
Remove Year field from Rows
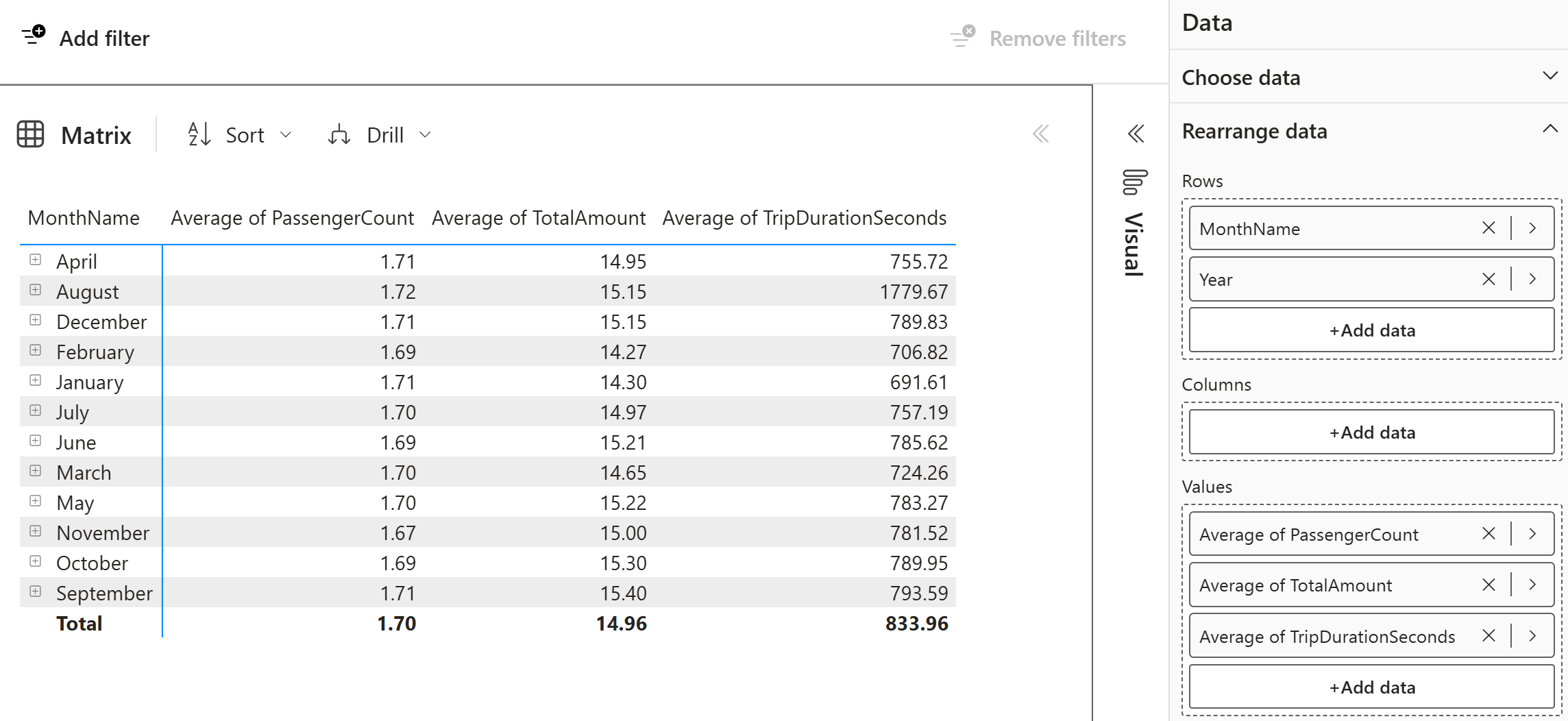[1489, 279]
